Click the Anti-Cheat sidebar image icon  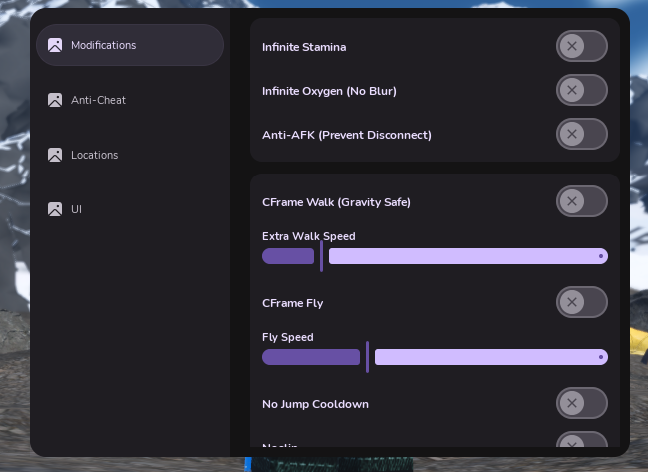coord(55,100)
